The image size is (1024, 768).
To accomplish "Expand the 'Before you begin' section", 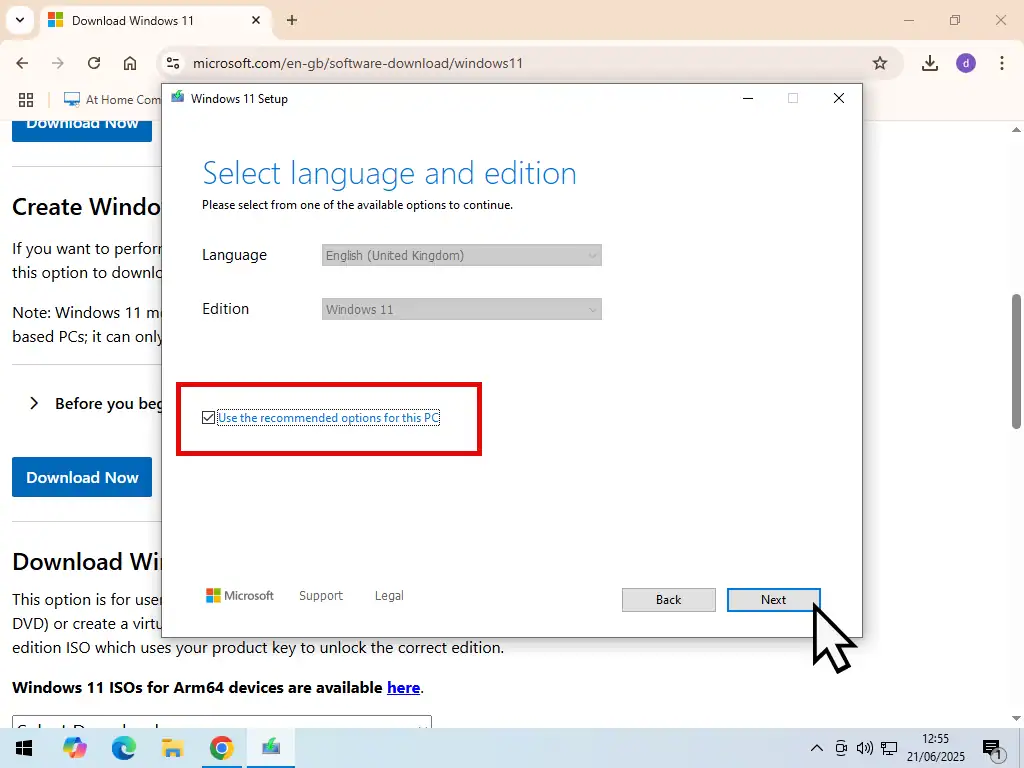I will [x=34, y=404].
